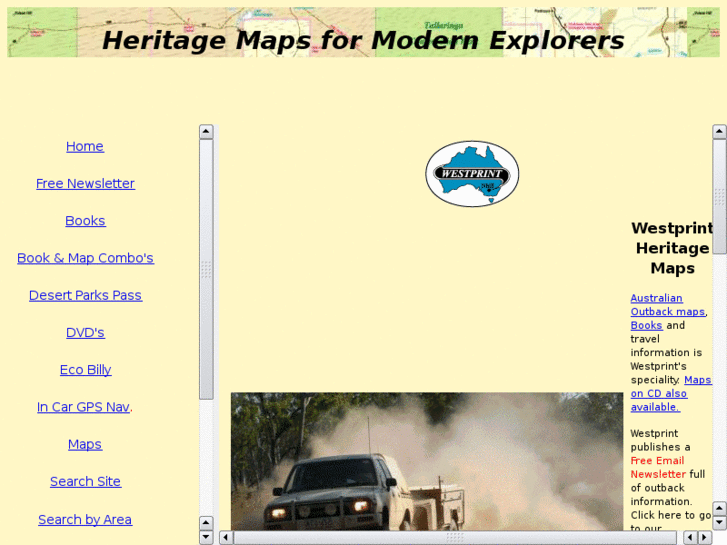
Task: Click sidebar frame vertical scrollbar thumb
Action: [206, 269]
